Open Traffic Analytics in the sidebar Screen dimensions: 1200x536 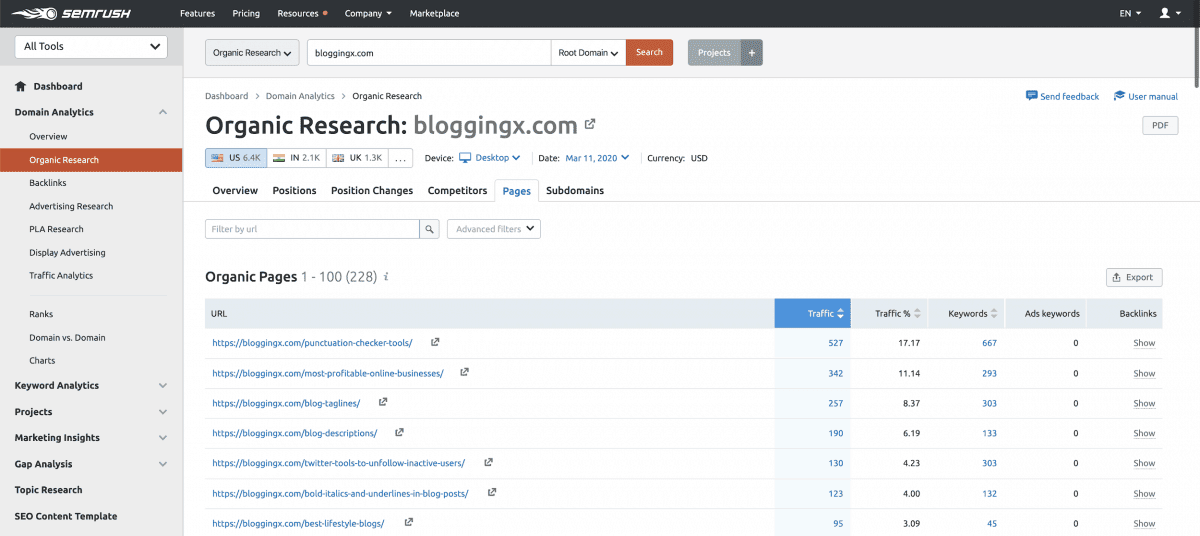(61, 275)
